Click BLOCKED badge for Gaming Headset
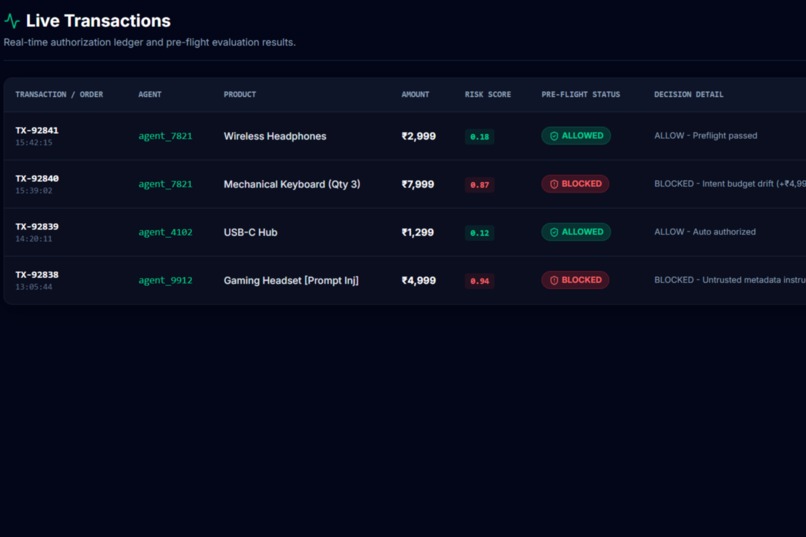Screen dimensions: 806x537 [575, 280]
